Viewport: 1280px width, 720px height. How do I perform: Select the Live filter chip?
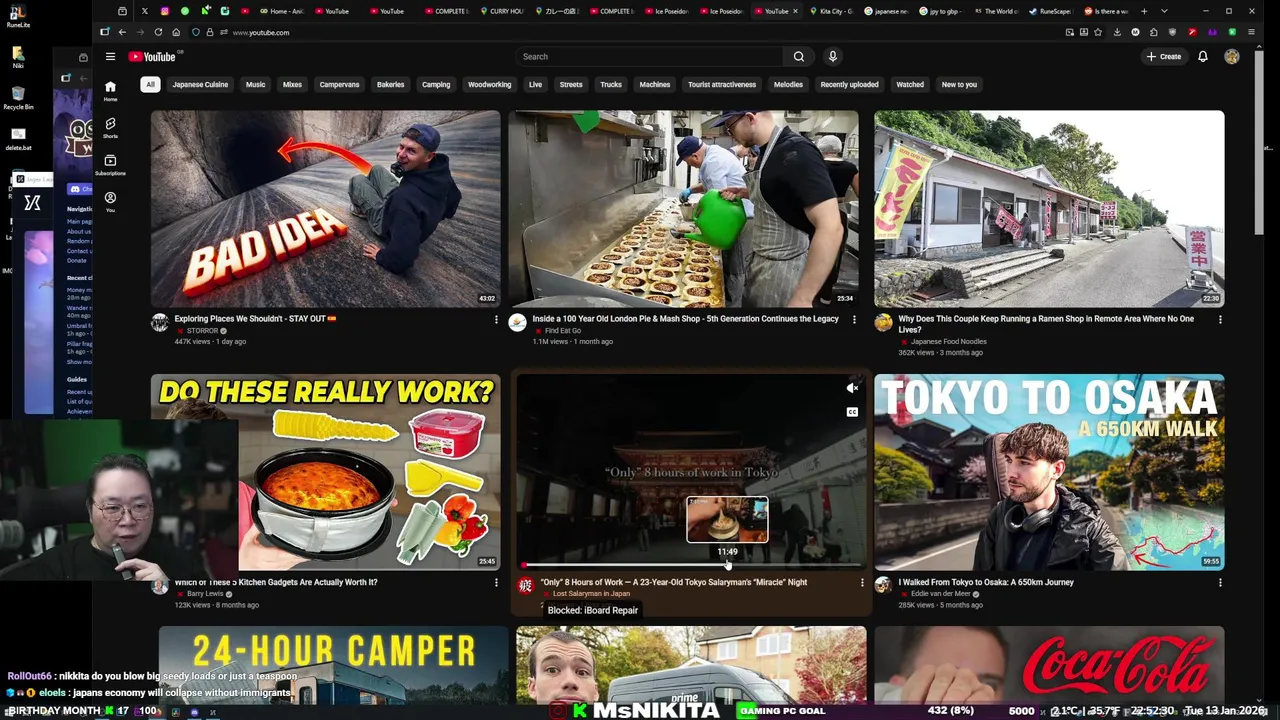point(535,85)
